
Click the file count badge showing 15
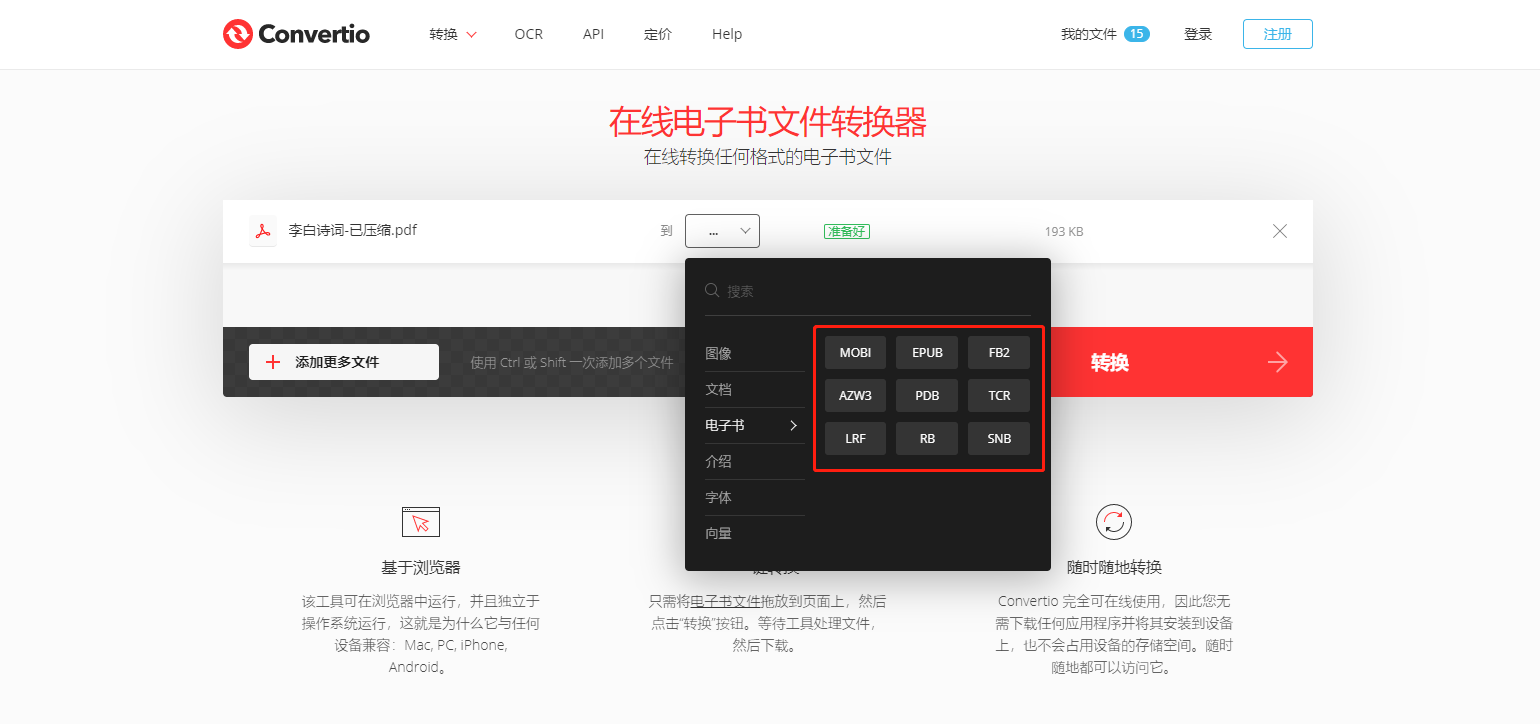click(1135, 32)
